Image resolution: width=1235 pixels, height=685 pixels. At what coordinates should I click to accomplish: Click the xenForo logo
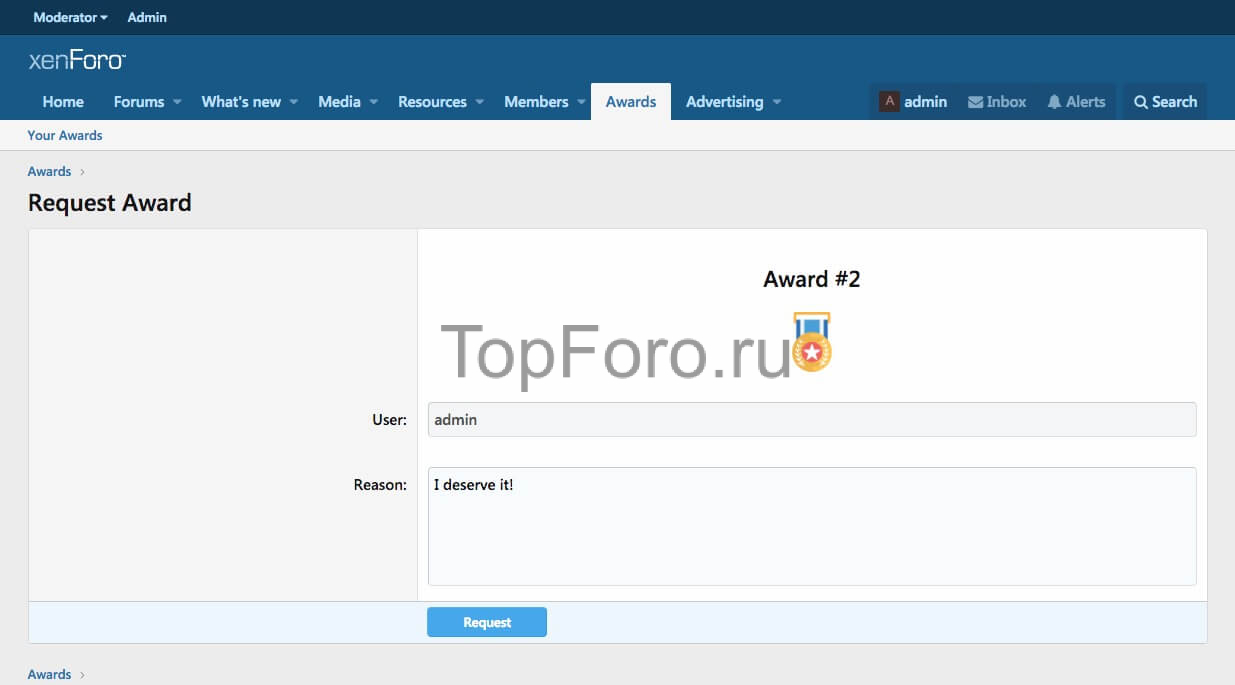pos(77,61)
